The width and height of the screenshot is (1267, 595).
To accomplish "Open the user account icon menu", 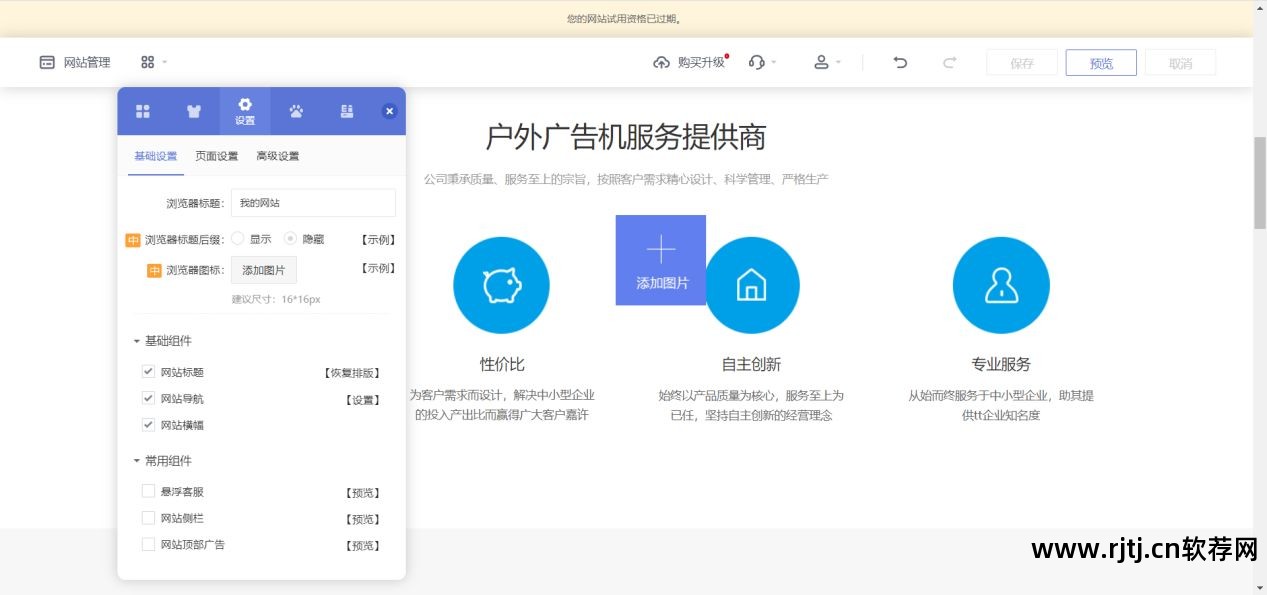I will point(821,62).
